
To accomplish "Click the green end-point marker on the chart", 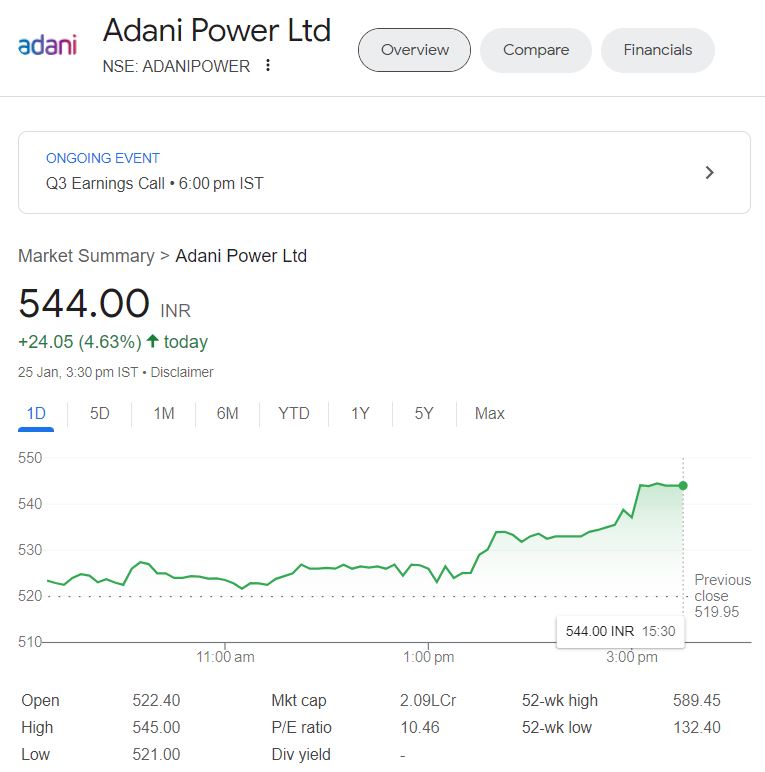I will click(x=683, y=485).
